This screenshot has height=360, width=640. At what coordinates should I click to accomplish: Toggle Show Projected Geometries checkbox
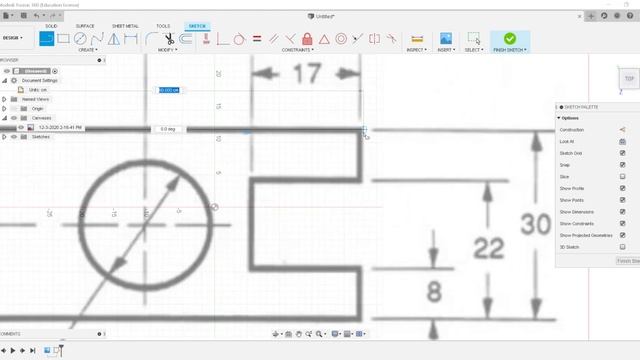pos(622,235)
